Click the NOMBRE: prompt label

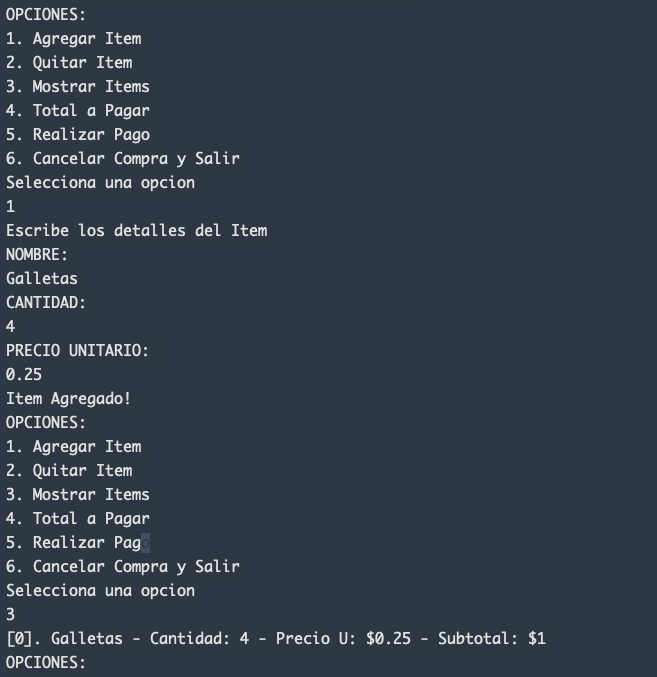[x=37, y=254]
